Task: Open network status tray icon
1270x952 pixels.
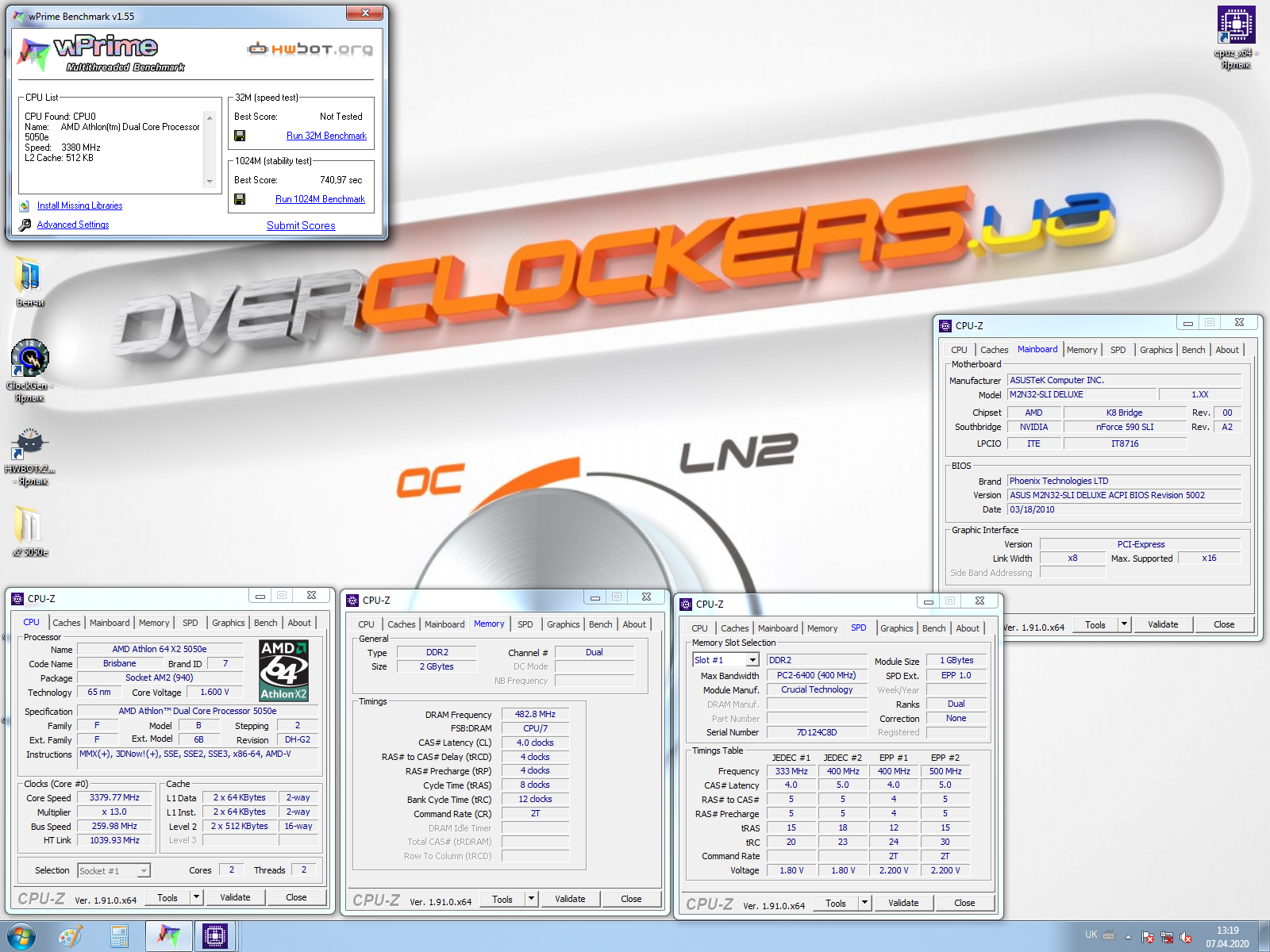Action: point(1167,937)
